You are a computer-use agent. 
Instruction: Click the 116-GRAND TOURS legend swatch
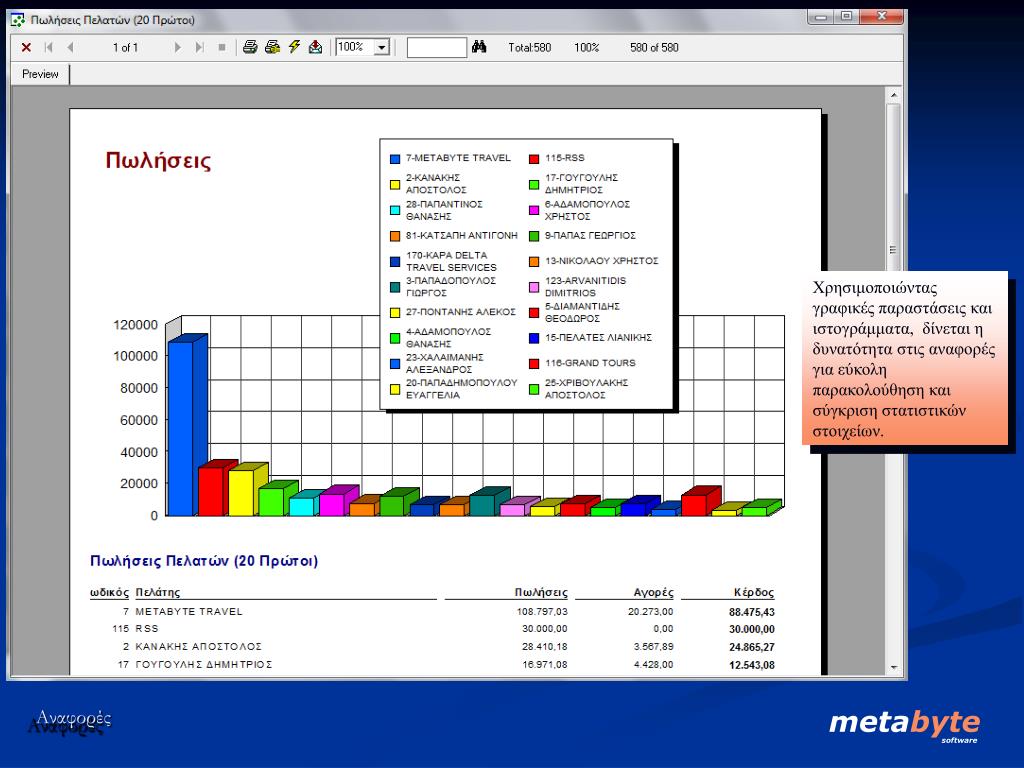(534, 364)
